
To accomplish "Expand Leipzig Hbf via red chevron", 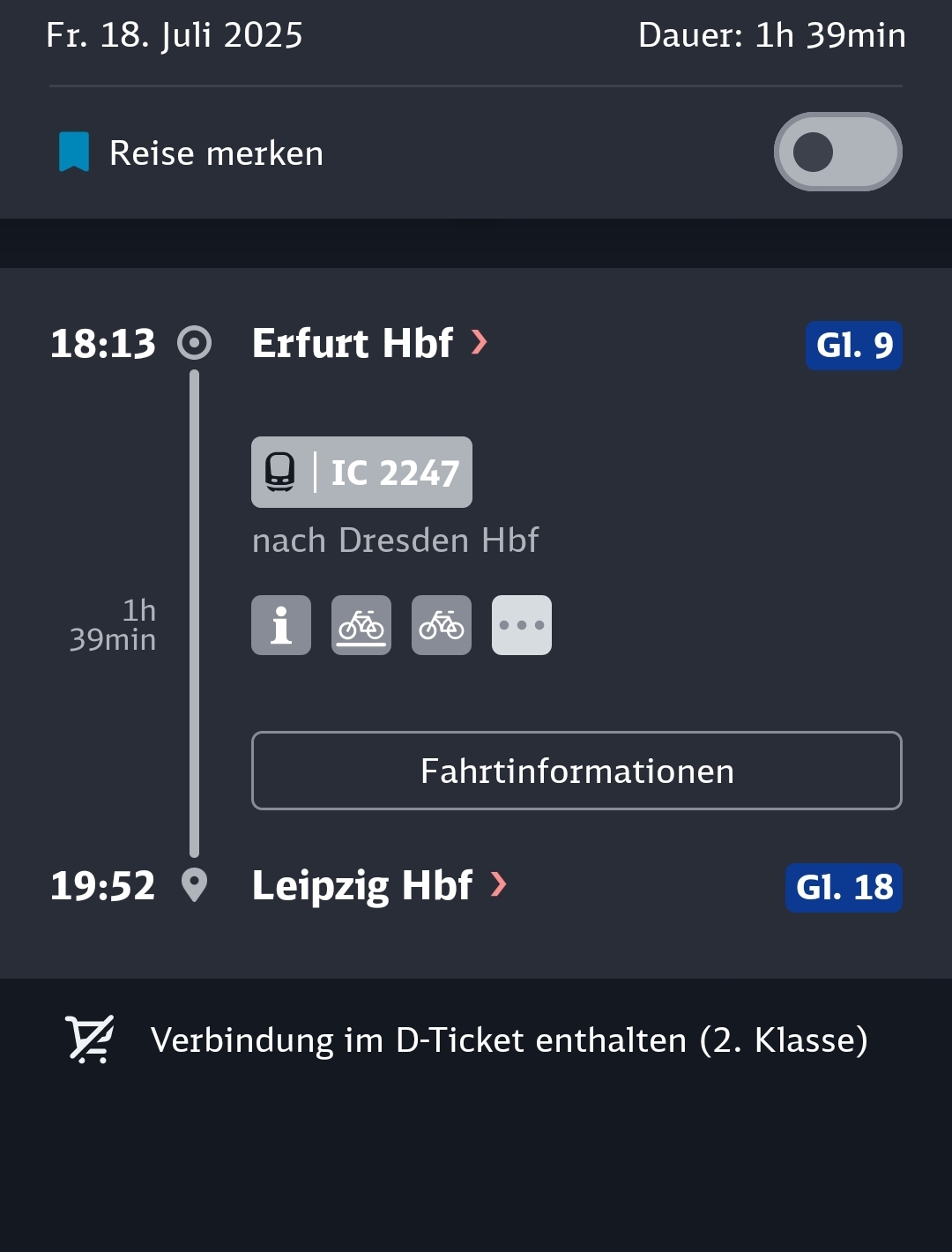I will click(x=499, y=883).
